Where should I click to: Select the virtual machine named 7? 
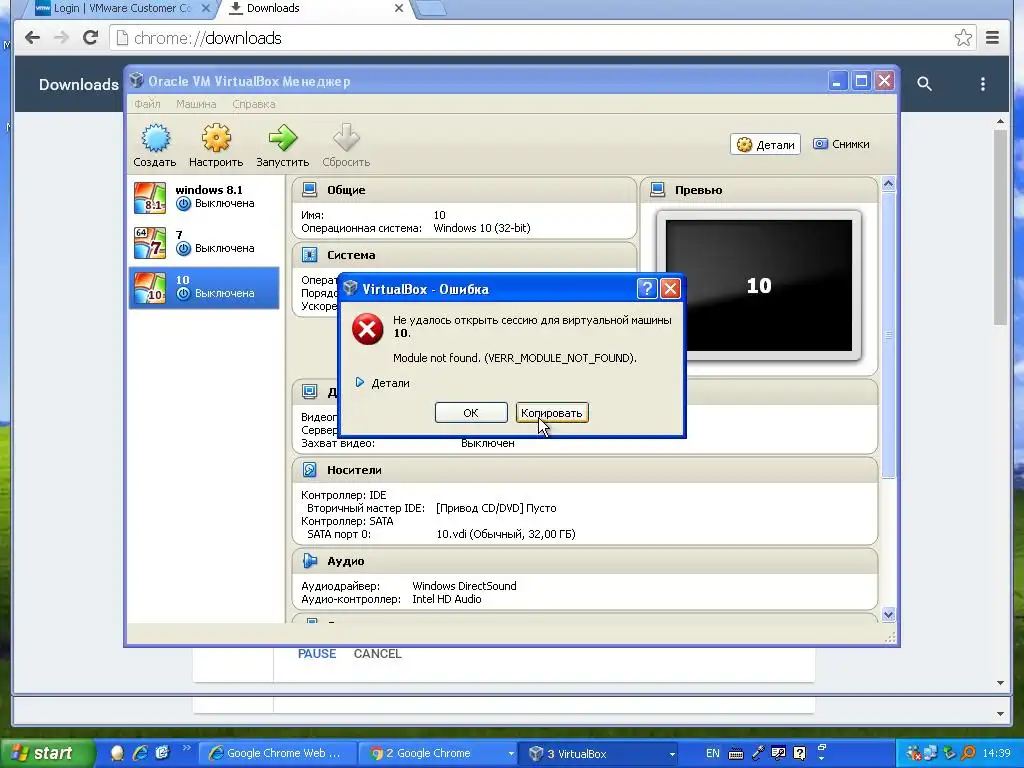coord(204,242)
